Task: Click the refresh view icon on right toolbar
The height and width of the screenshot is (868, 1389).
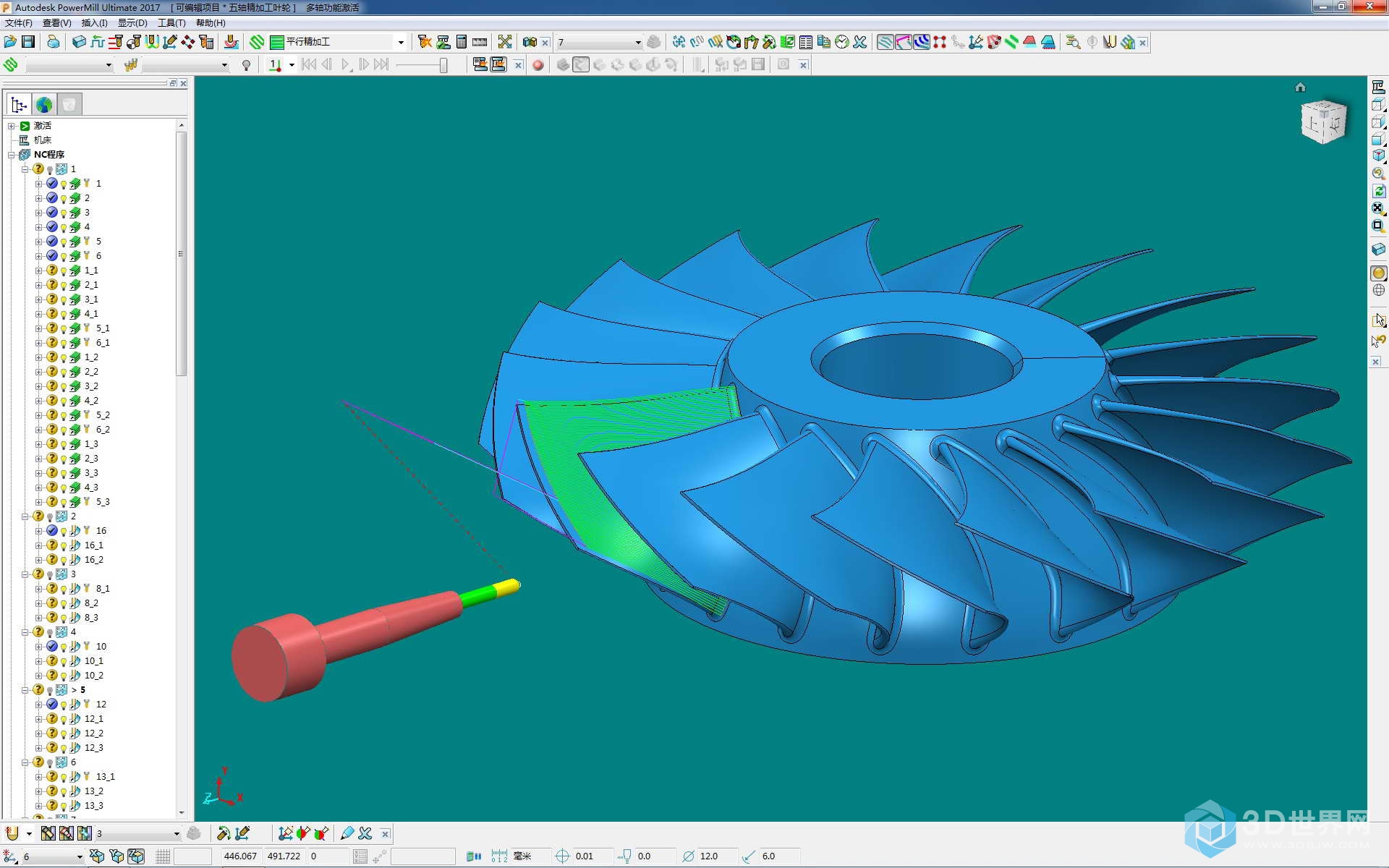Action: (x=1378, y=191)
